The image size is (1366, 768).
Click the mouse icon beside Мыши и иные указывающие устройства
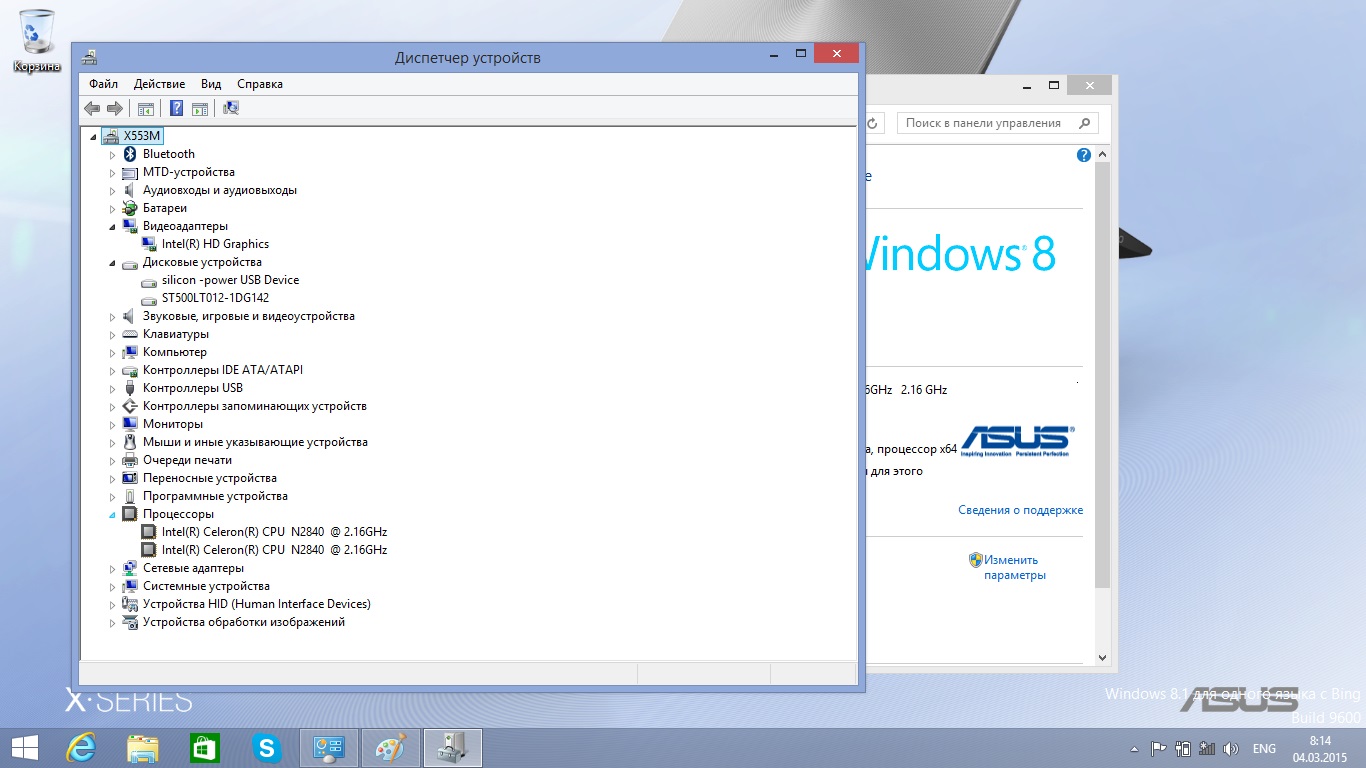coord(130,442)
